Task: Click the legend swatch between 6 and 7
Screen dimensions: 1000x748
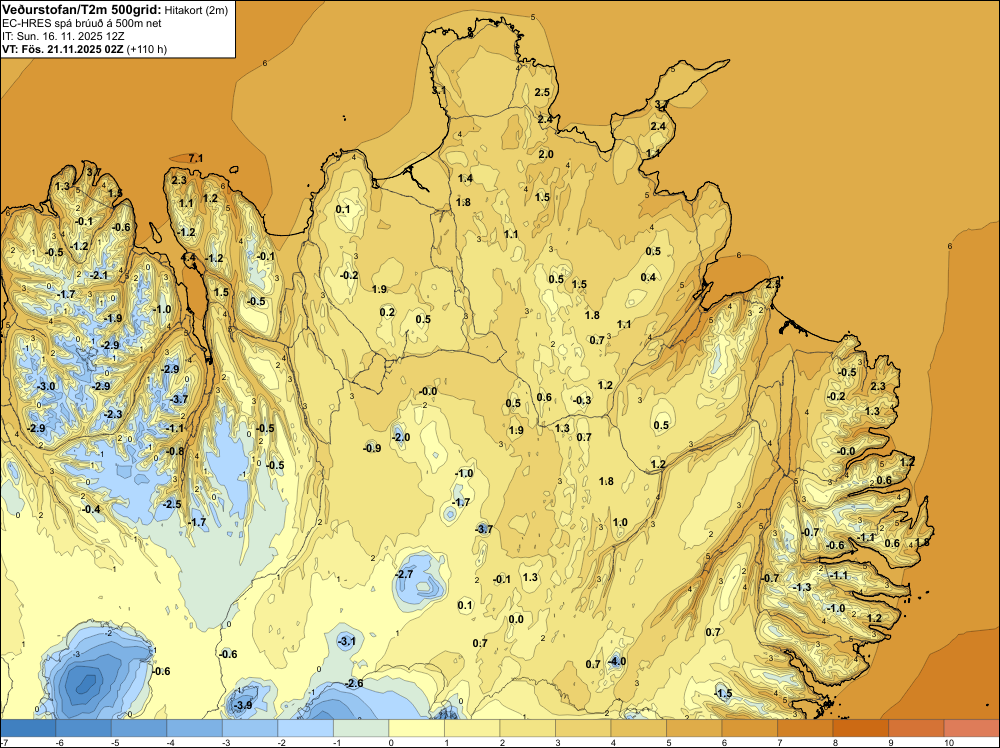Action: (749, 728)
